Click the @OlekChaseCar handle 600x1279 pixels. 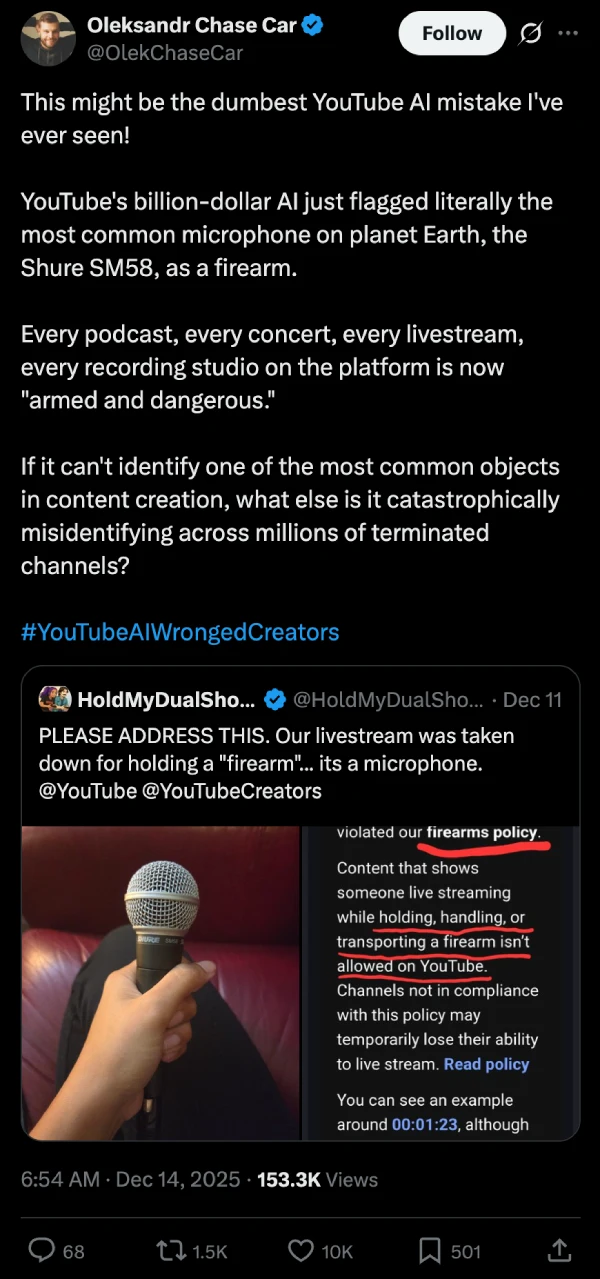165,53
